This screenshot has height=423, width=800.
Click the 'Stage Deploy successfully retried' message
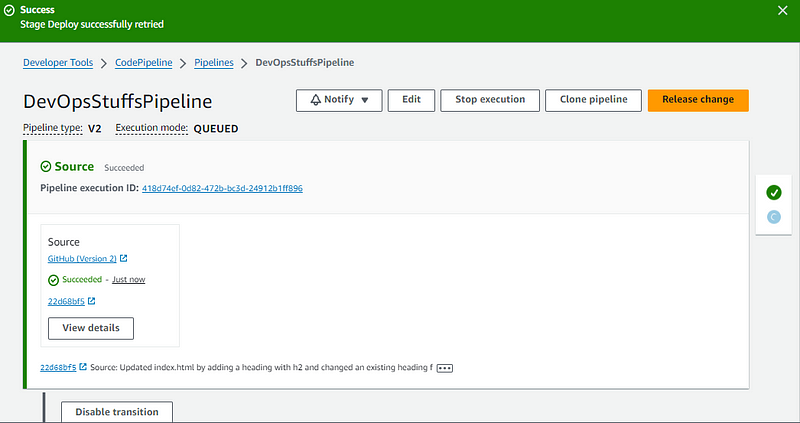point(92,24)
